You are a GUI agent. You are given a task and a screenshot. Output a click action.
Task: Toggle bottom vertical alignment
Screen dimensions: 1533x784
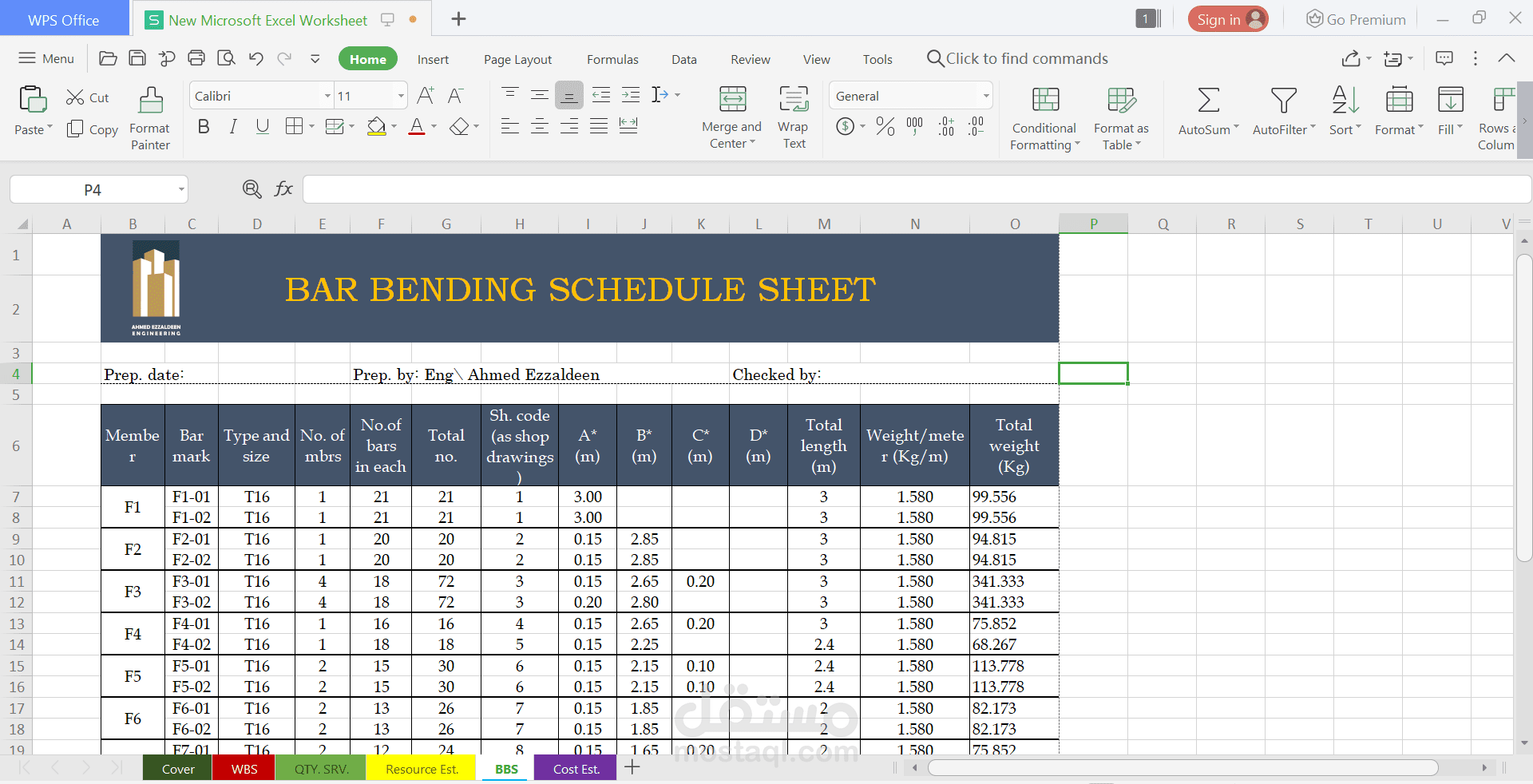click(x=569, y=95)
